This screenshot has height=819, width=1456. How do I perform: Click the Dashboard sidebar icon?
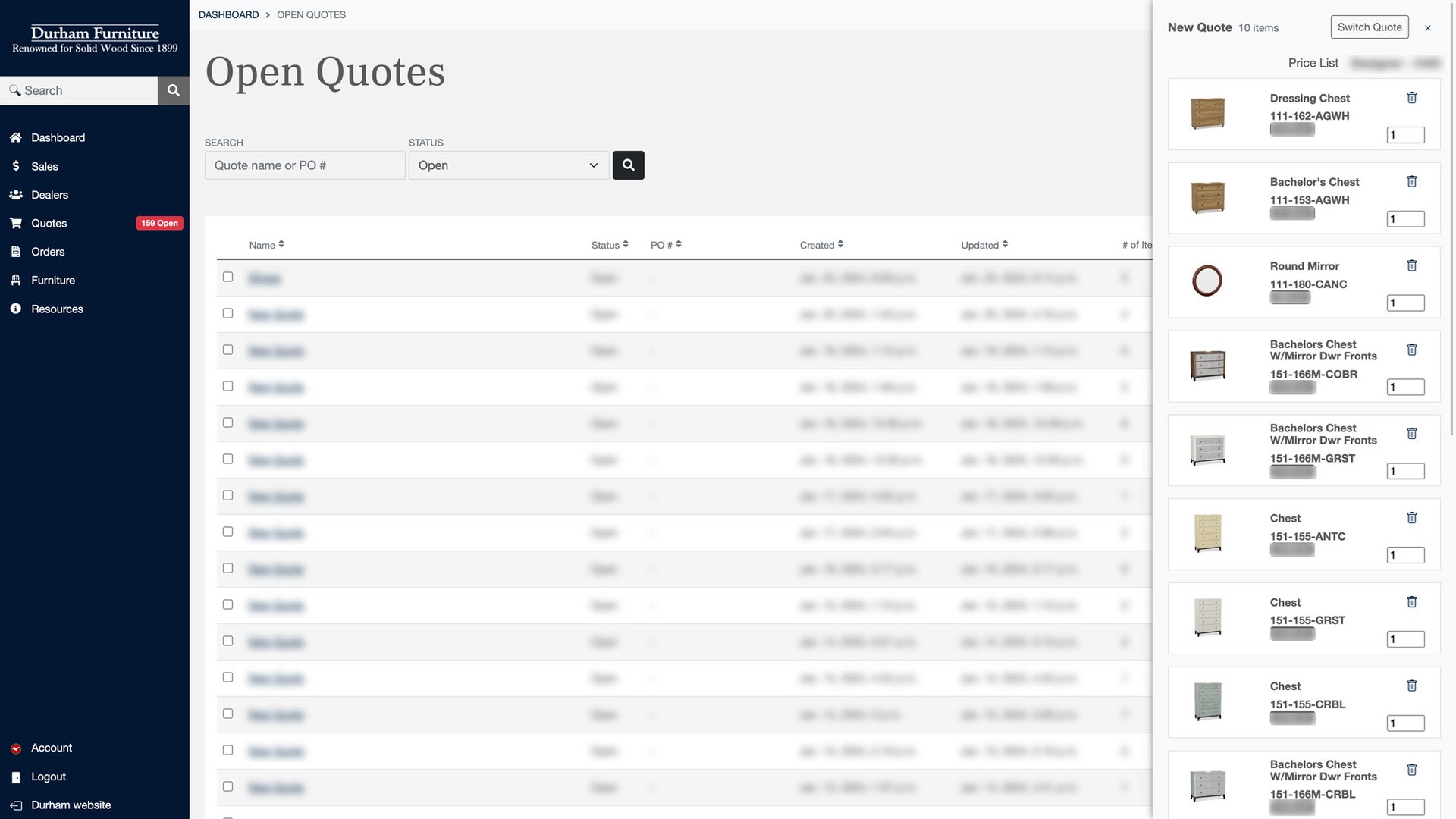tap(15, 138)
